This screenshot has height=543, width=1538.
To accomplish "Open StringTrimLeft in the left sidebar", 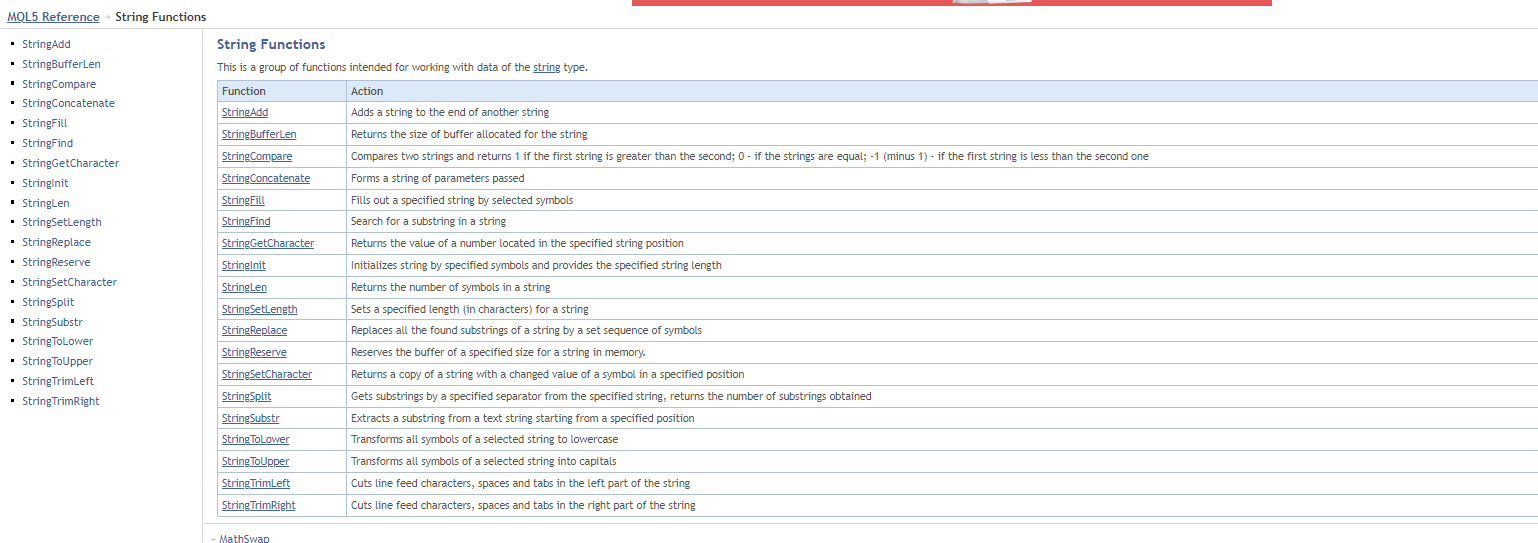I will [x=58, y=381].
